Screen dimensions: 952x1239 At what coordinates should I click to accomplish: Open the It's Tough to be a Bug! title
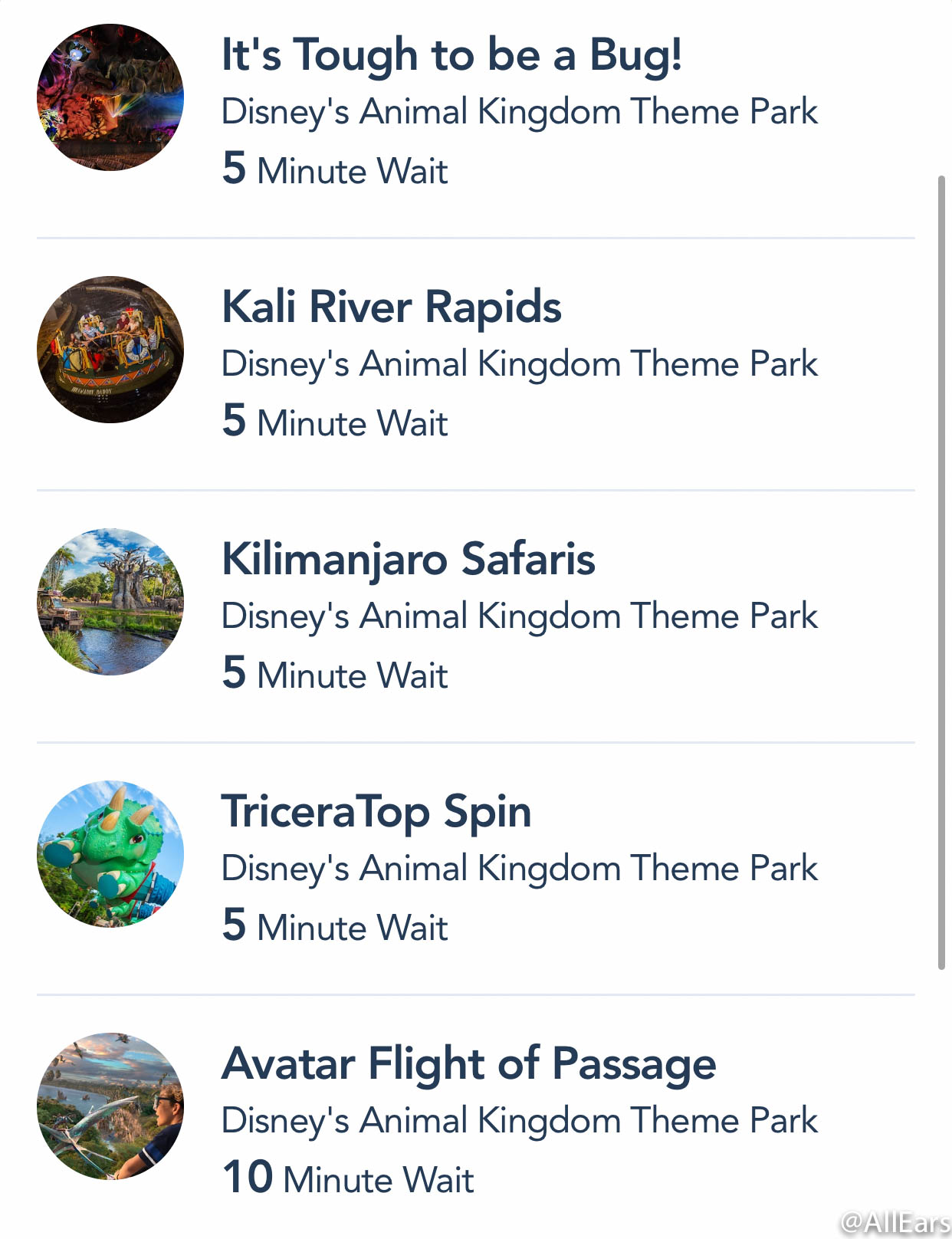click(451, 55)
